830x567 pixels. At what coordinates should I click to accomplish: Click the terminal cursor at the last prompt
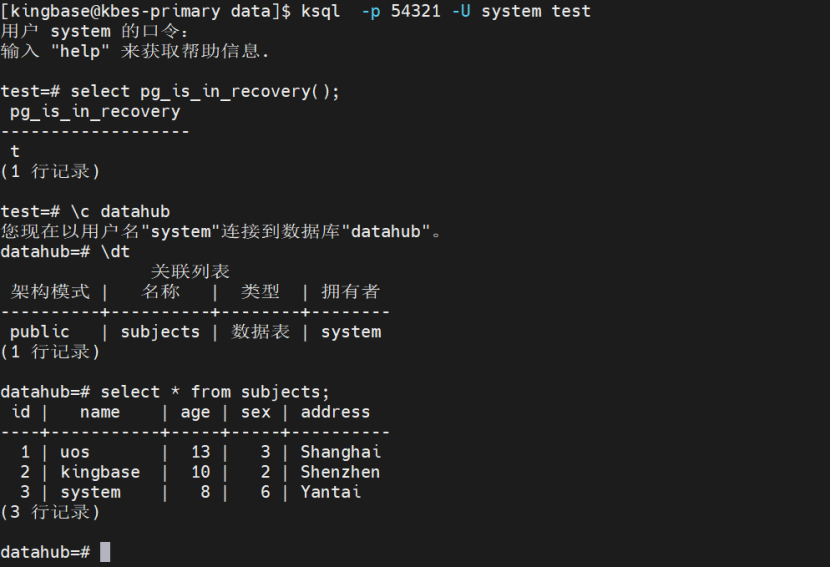(x=105, y=552)
